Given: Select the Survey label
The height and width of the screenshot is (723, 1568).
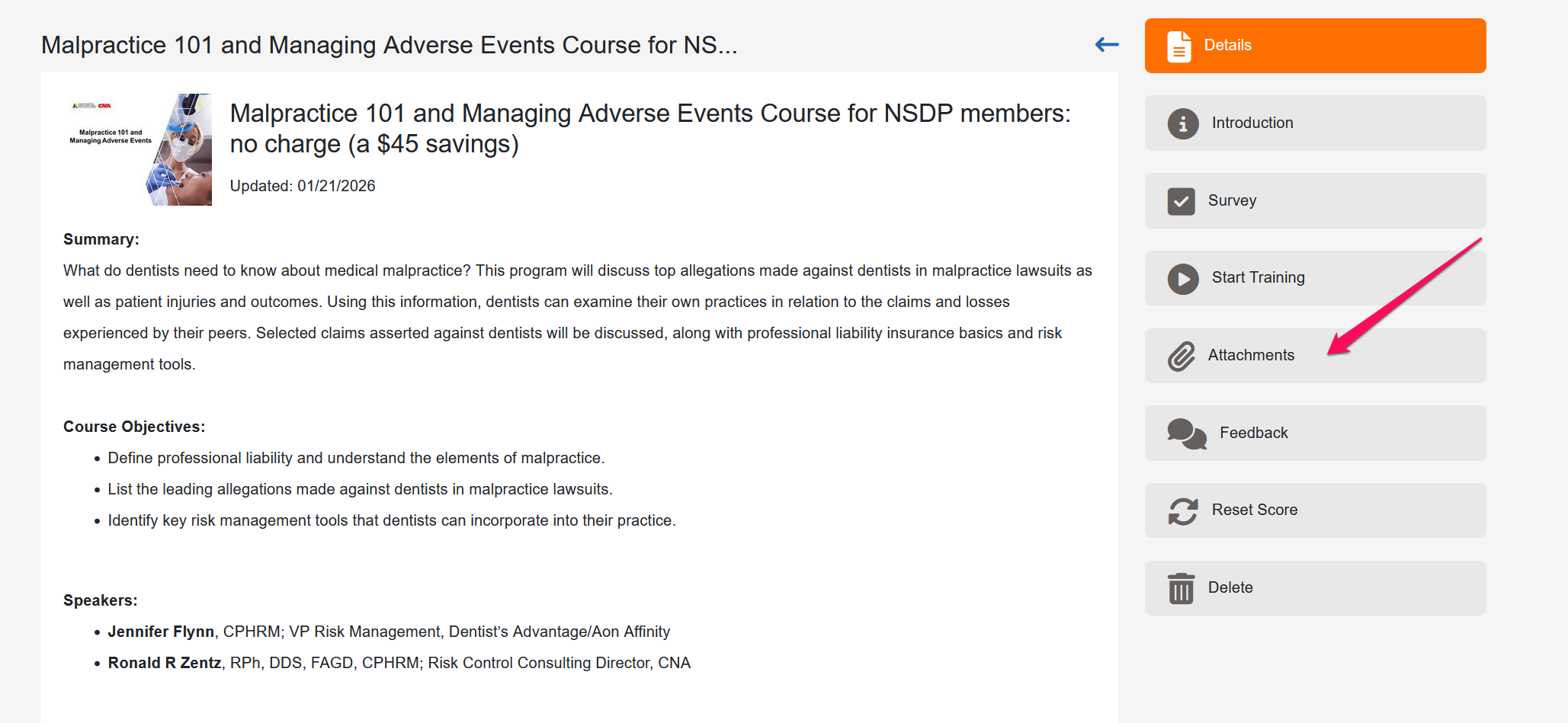Looking at the screenshot, I should point(1232,200).
